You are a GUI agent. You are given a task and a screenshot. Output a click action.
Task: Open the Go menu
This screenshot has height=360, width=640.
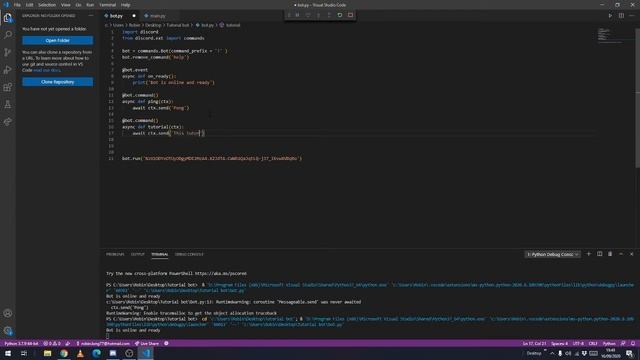tap(78, 5)
